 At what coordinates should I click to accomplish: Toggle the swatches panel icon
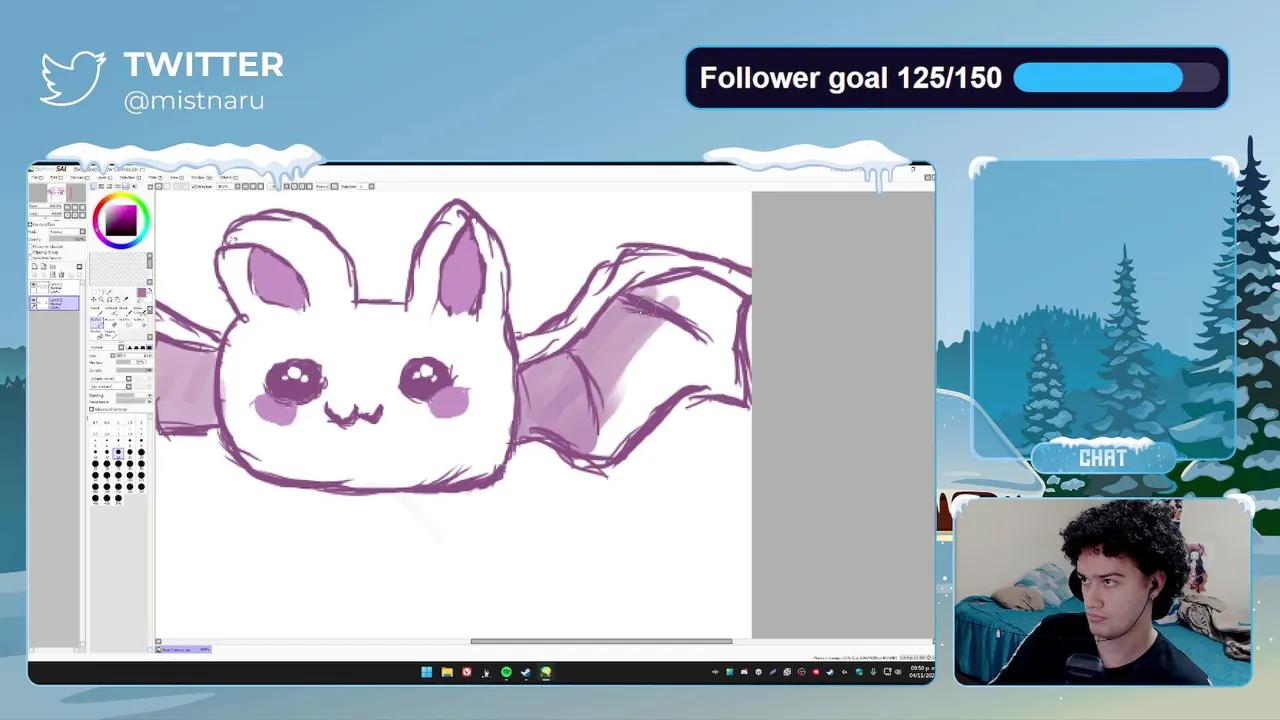(126, 186)
